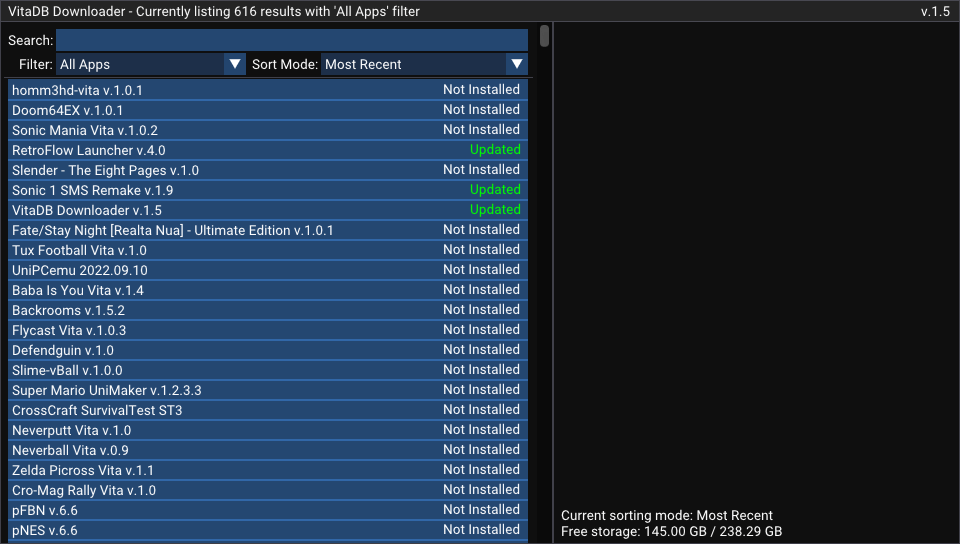Click the v.1.5 version label in title bar
The image size is (960, 544).
935,11
